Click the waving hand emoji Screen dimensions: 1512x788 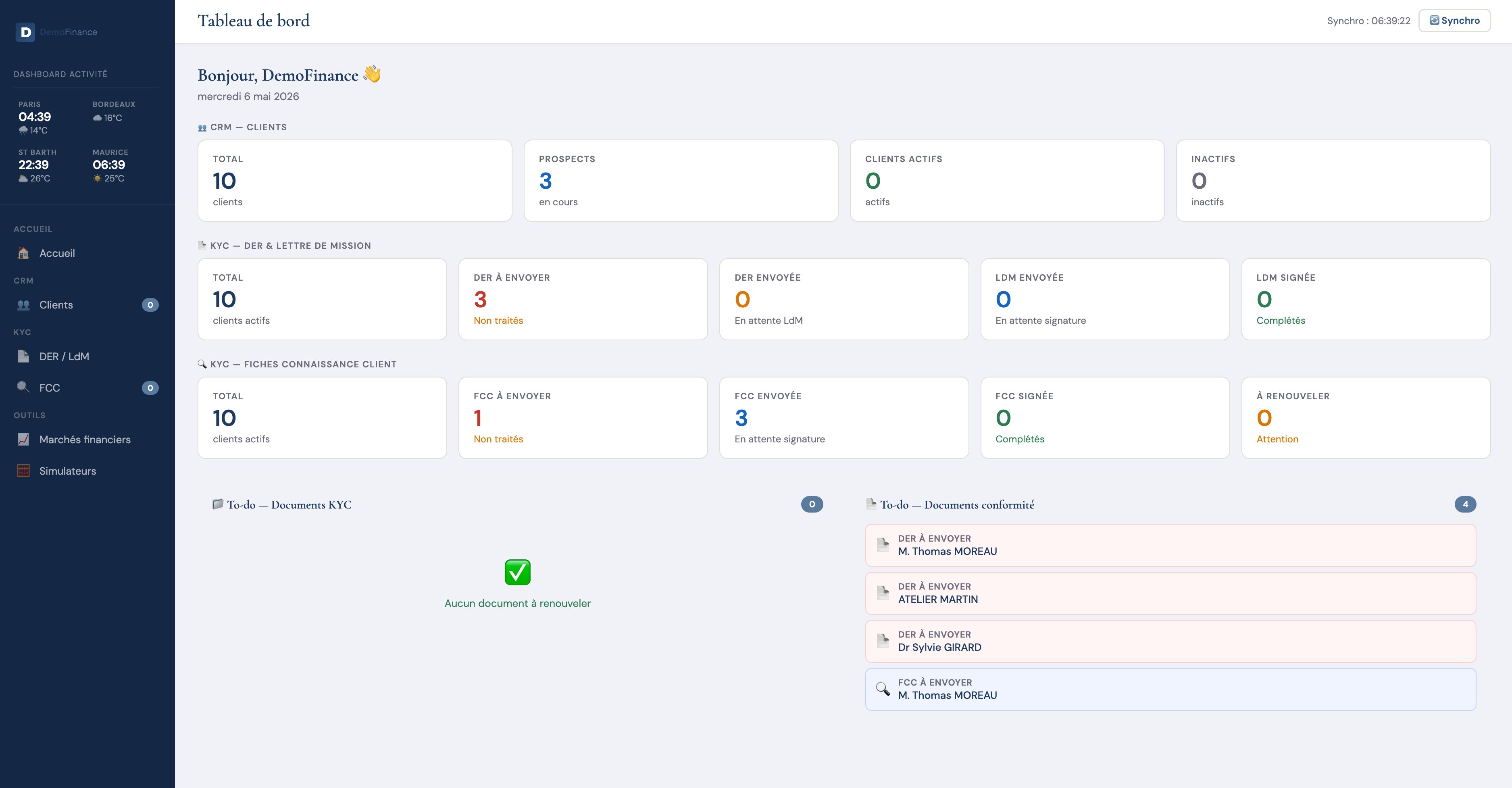(x=372, y=75)
